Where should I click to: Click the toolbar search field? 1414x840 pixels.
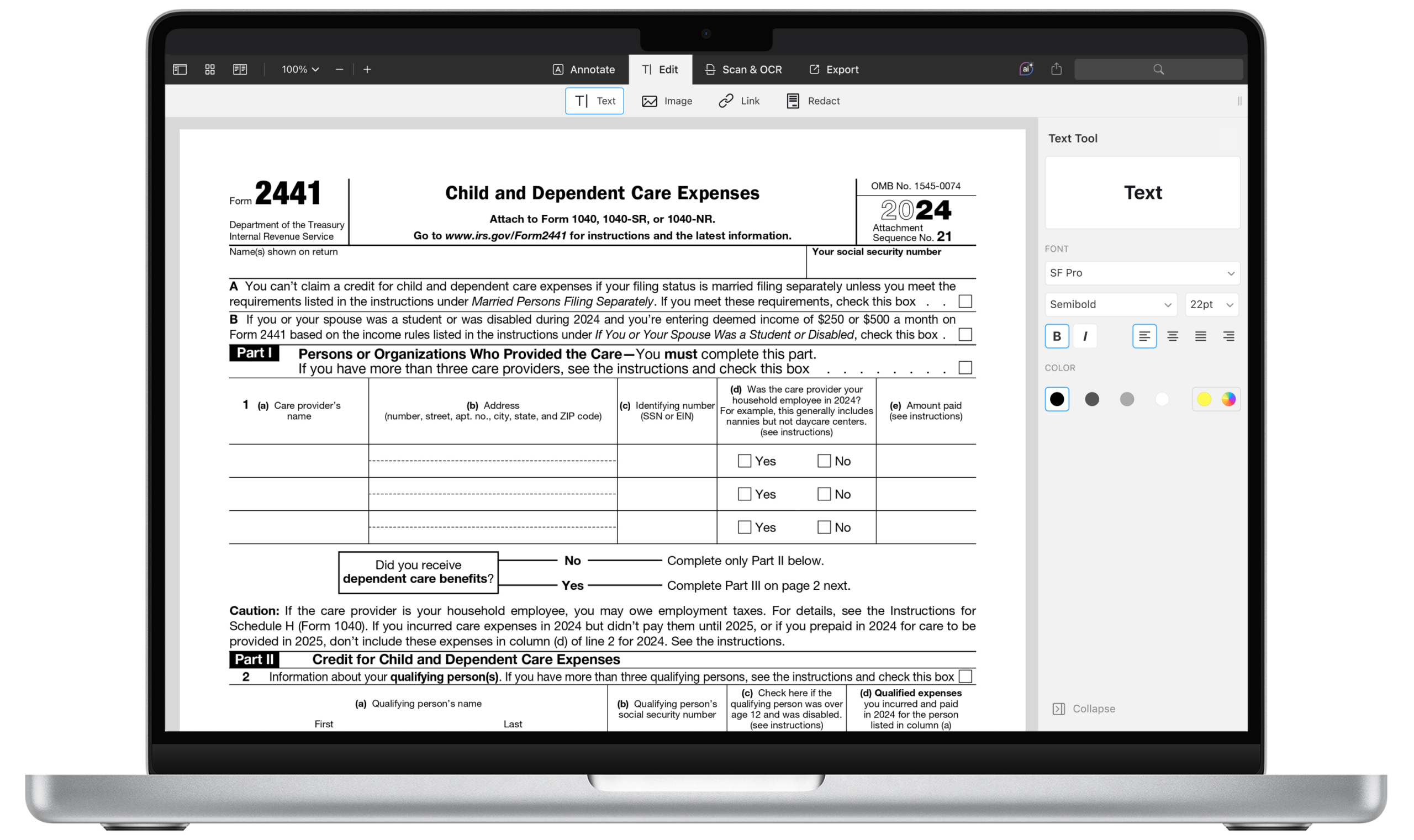(x=1158, y=69)
